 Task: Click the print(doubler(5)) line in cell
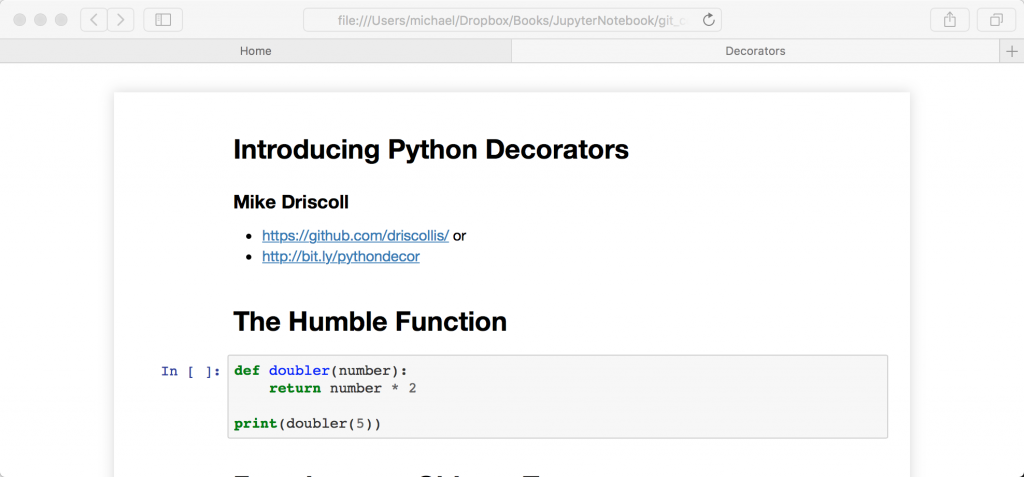pos(308,424)
